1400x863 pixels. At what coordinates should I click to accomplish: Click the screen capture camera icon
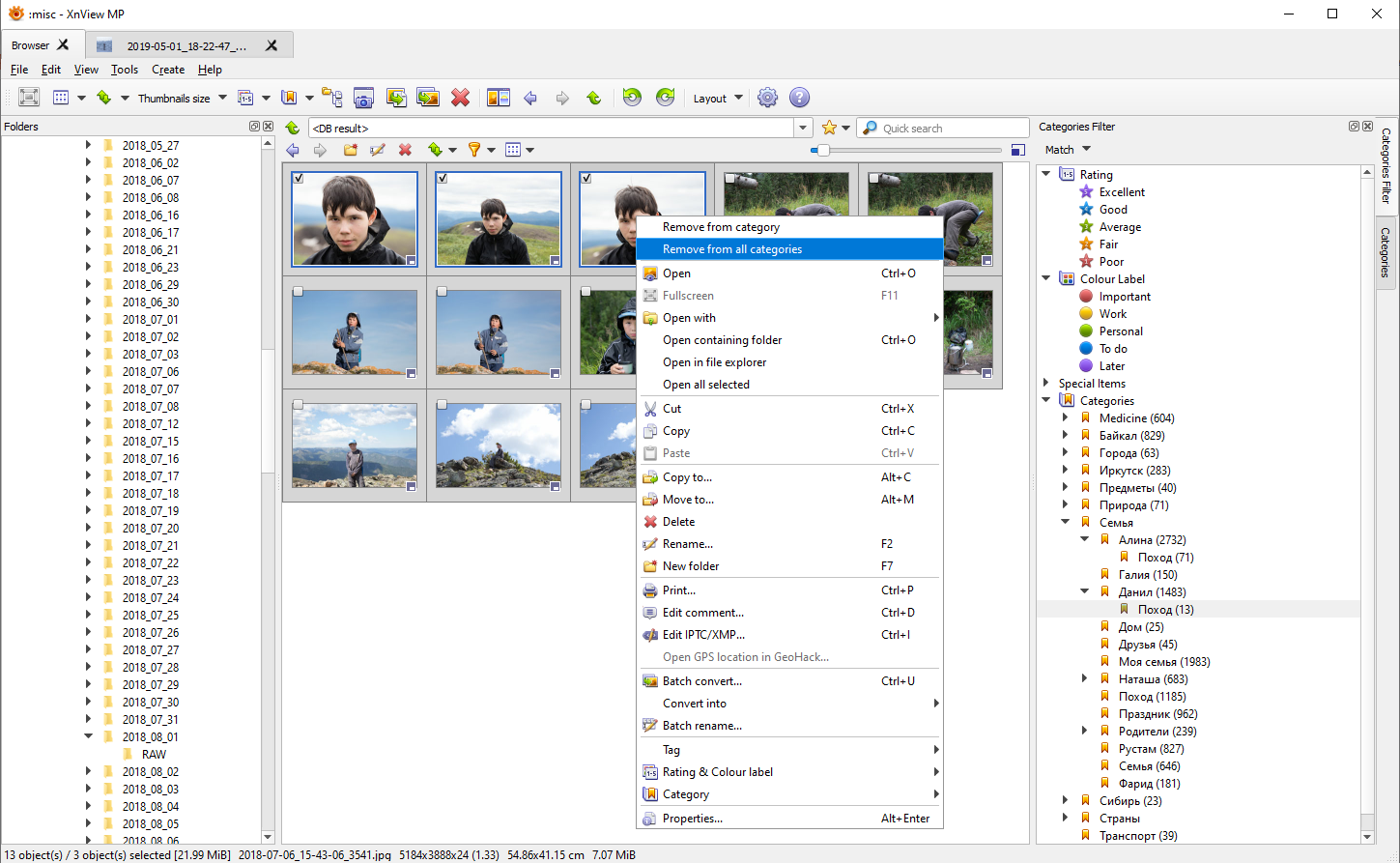coord(363,98)
